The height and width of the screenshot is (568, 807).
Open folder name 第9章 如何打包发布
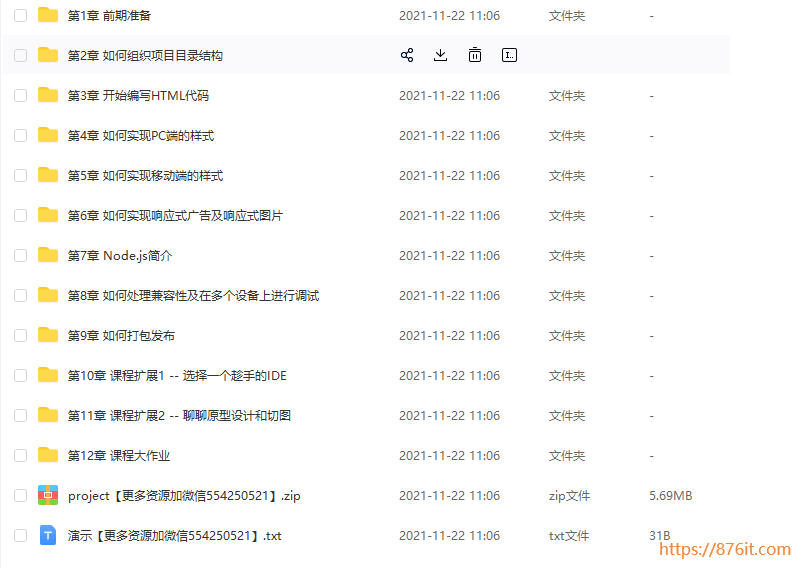pos(121,336)
